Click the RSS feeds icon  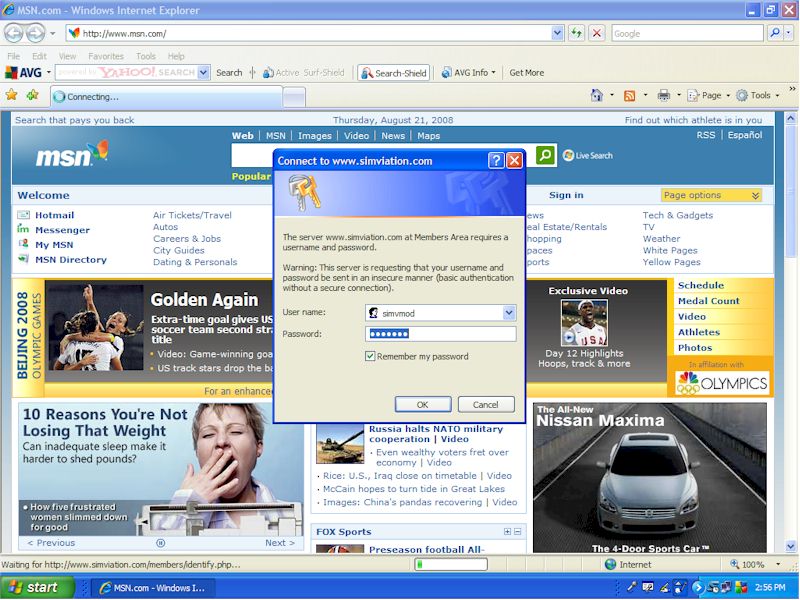tap(629, 96)
